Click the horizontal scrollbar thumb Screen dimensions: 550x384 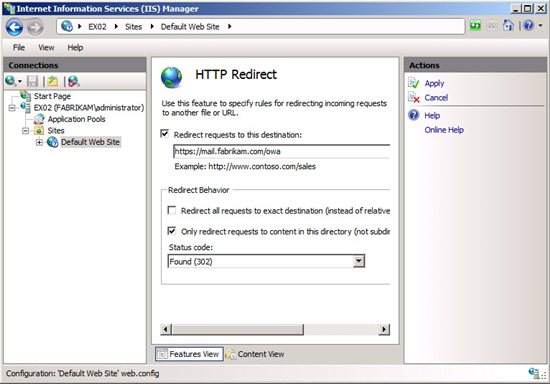coord(238,329)
